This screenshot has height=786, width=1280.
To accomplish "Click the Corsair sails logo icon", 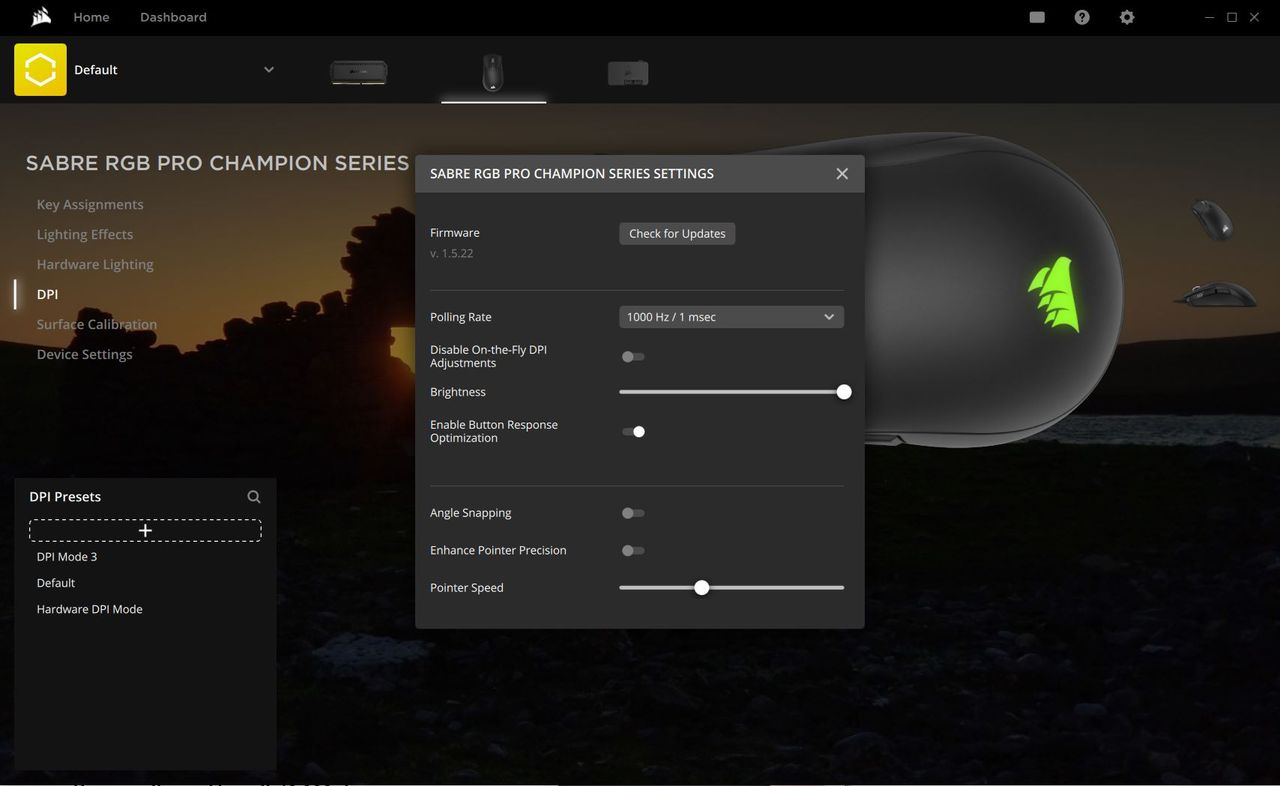I will pyautogui.click(x=41, y=17).
